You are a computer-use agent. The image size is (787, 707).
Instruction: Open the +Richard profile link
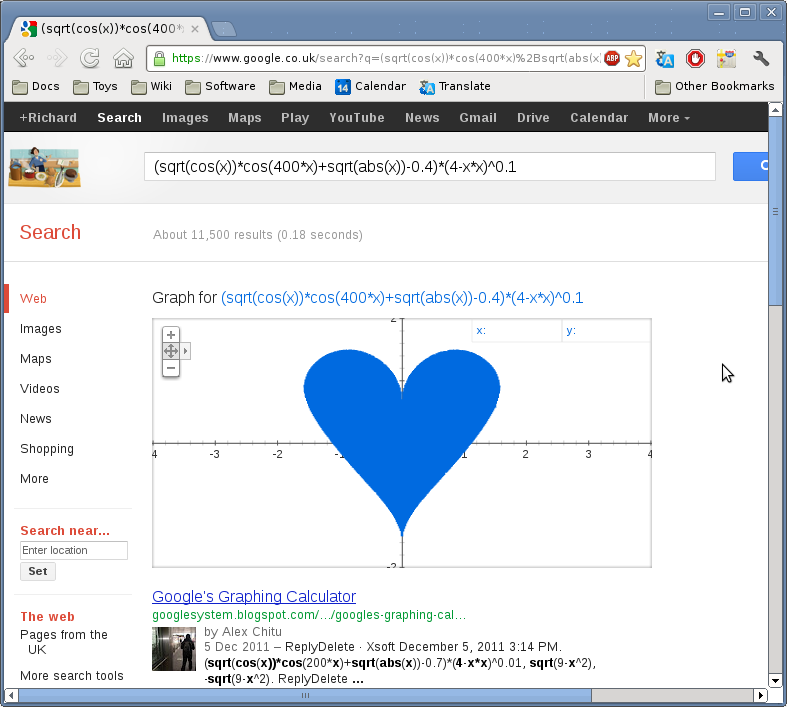pos(48,118)
